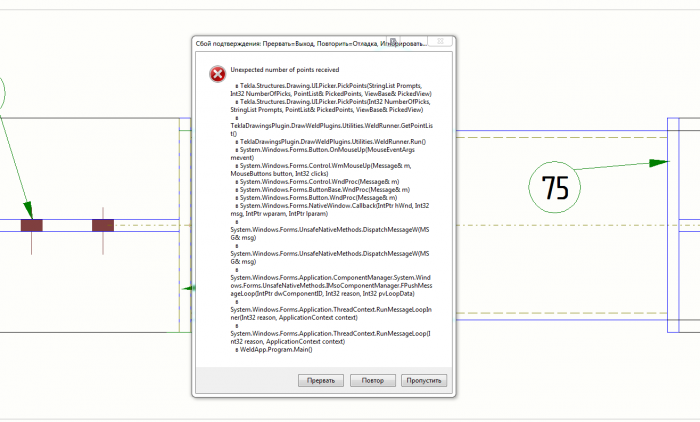The image size is (700, 422).
Task: Click the green arrowhead right of mark 75
Action: click(659, 163)
